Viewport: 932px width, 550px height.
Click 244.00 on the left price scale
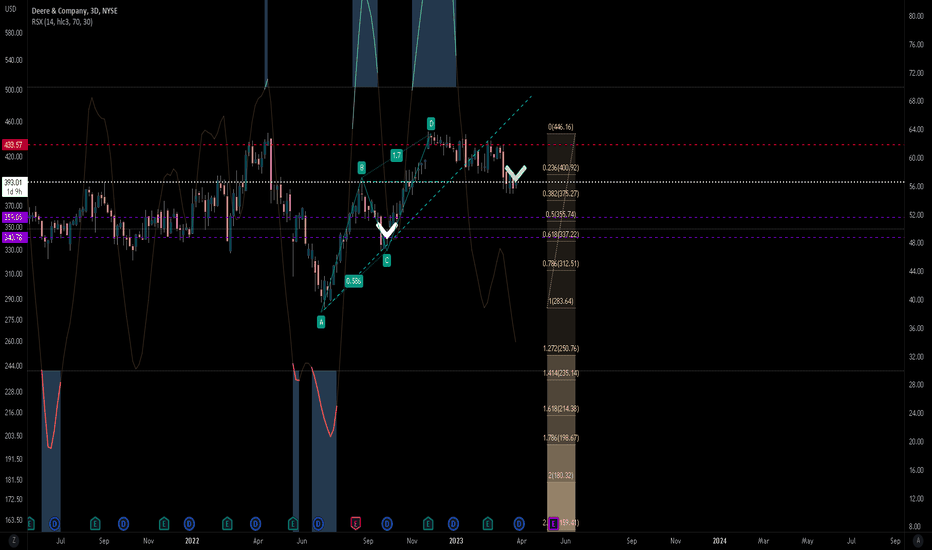(13, 366)
